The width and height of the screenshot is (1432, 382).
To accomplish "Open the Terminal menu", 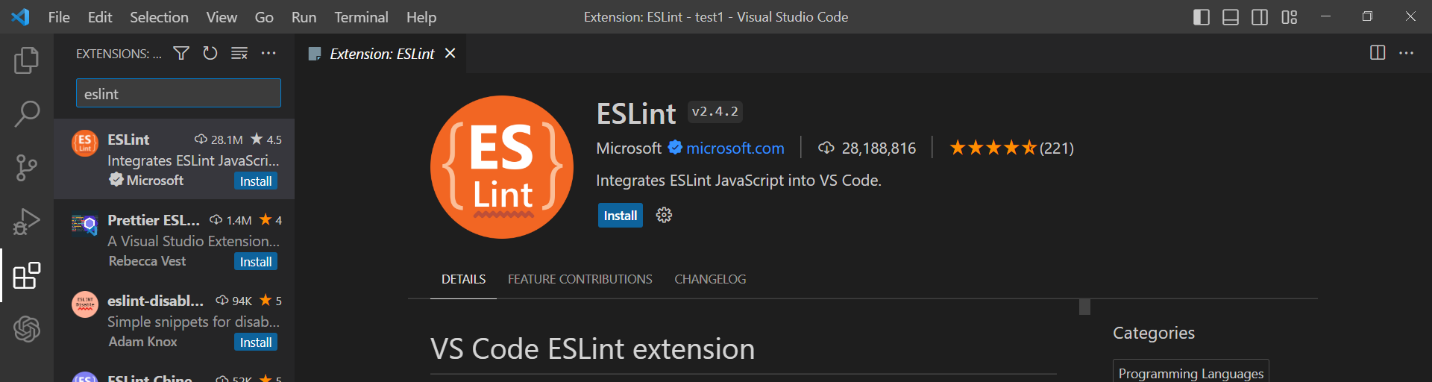I will tap(362, 17).
